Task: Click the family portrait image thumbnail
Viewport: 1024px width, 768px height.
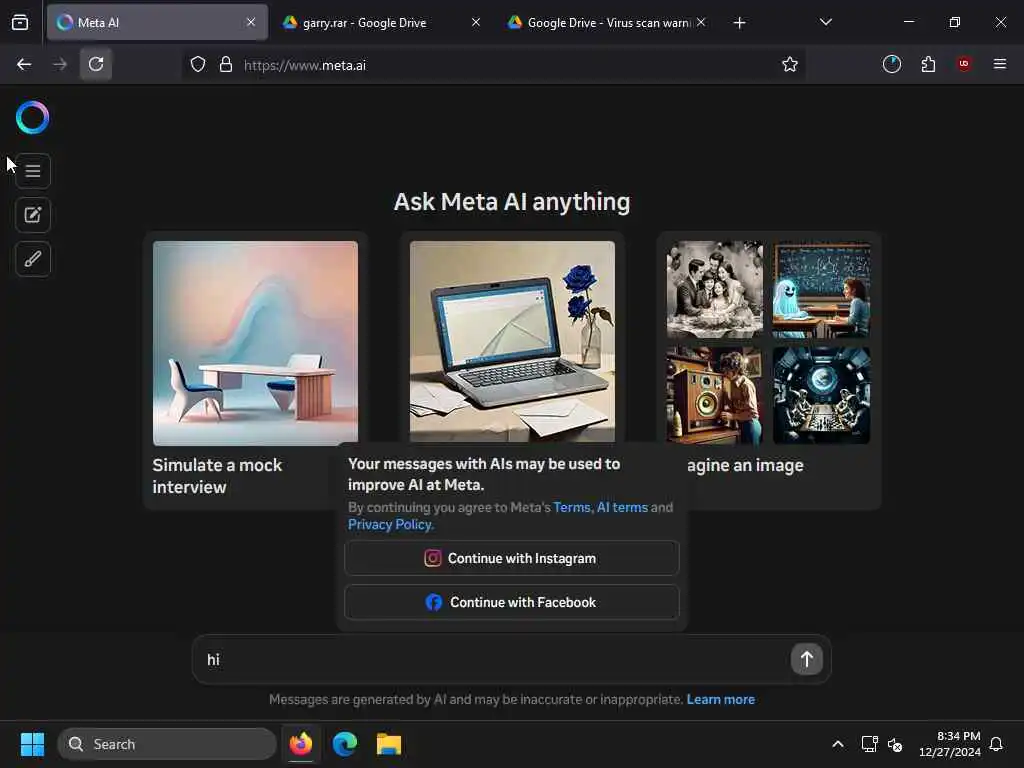Action: coord(714,289)
